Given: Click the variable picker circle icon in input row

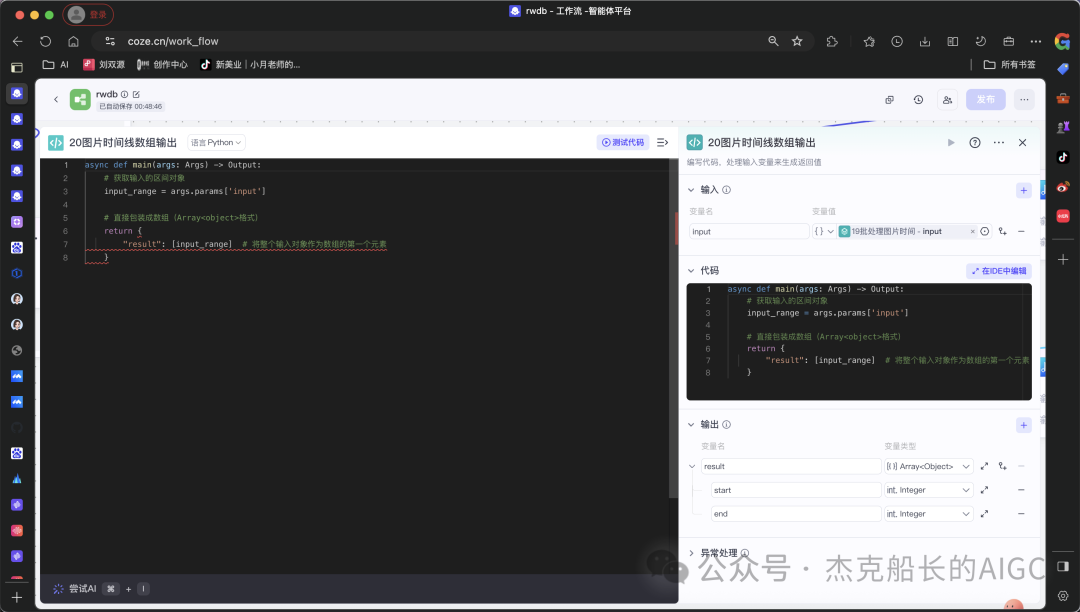Looking at the screenshot, I should (x=985, y=231).
